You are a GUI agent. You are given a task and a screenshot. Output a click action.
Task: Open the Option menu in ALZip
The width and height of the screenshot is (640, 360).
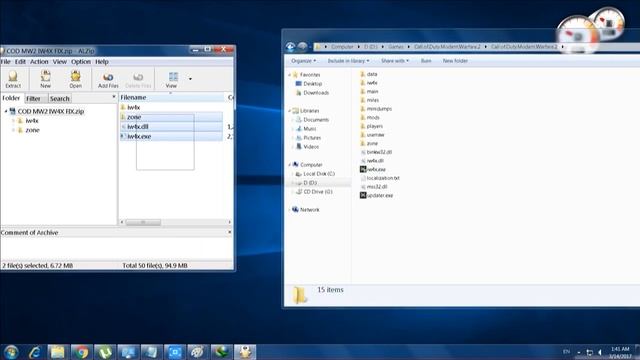coord(81,62)
